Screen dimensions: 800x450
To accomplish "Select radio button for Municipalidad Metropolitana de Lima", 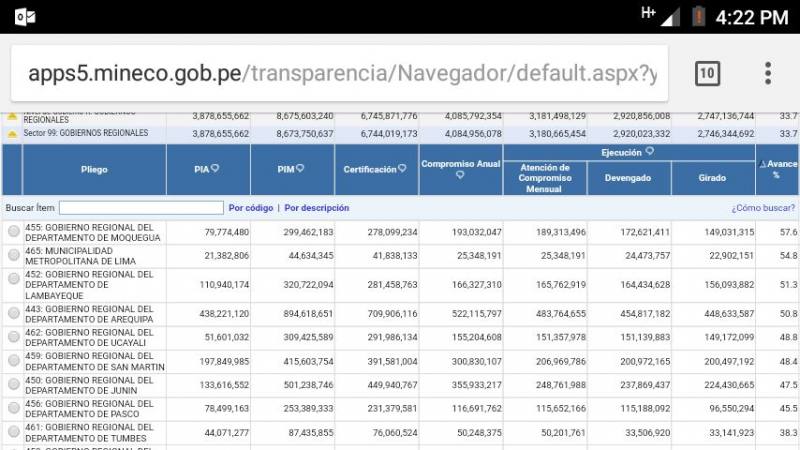I will click(x=14, y=255).
